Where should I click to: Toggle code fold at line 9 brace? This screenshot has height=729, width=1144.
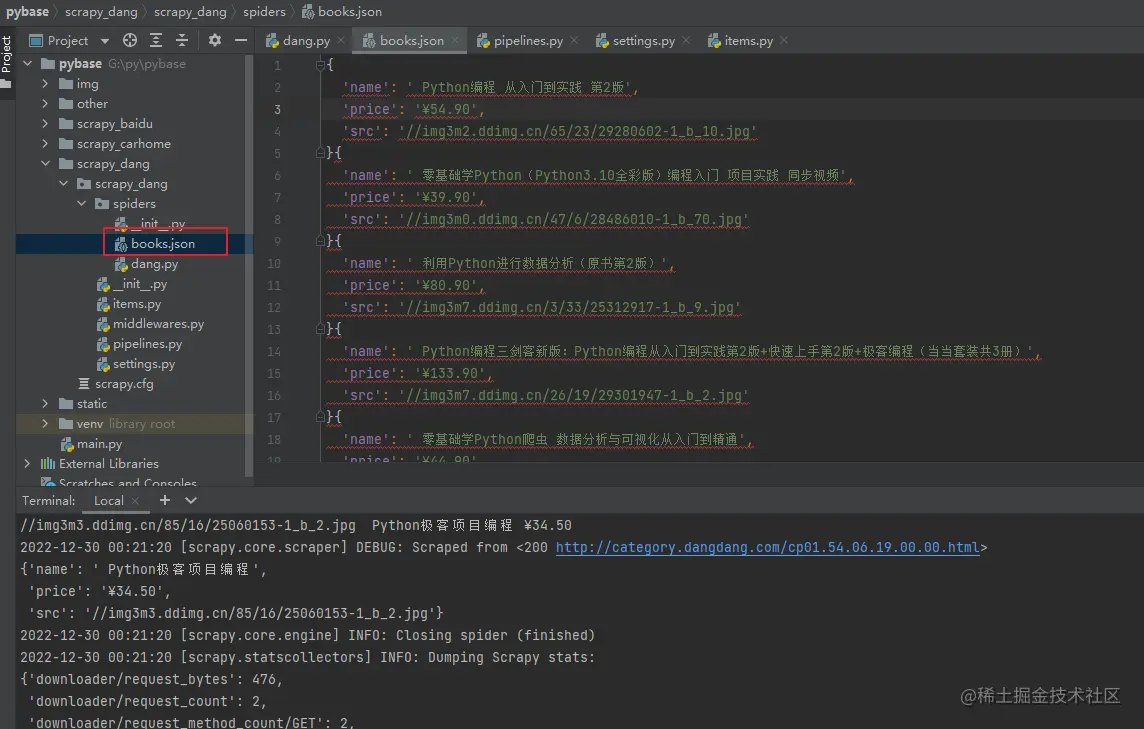(320, 241)
